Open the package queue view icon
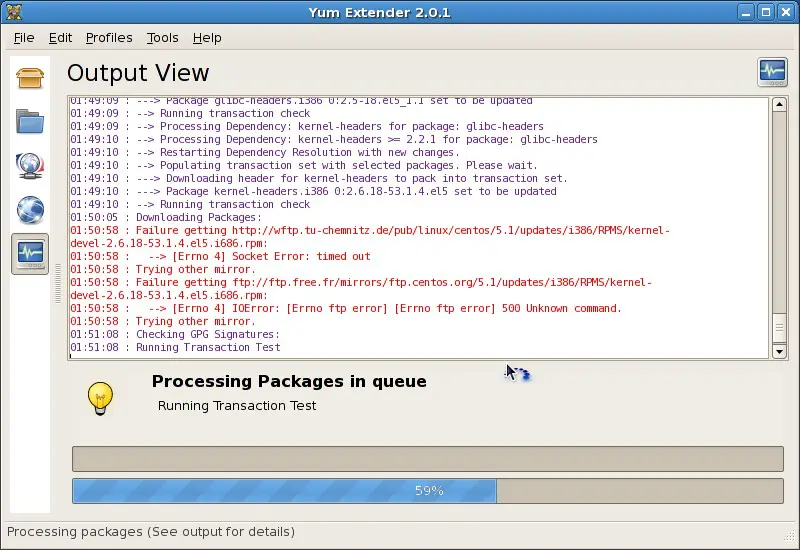The width and height of the screenshot is (800, 550). (30, 165)
